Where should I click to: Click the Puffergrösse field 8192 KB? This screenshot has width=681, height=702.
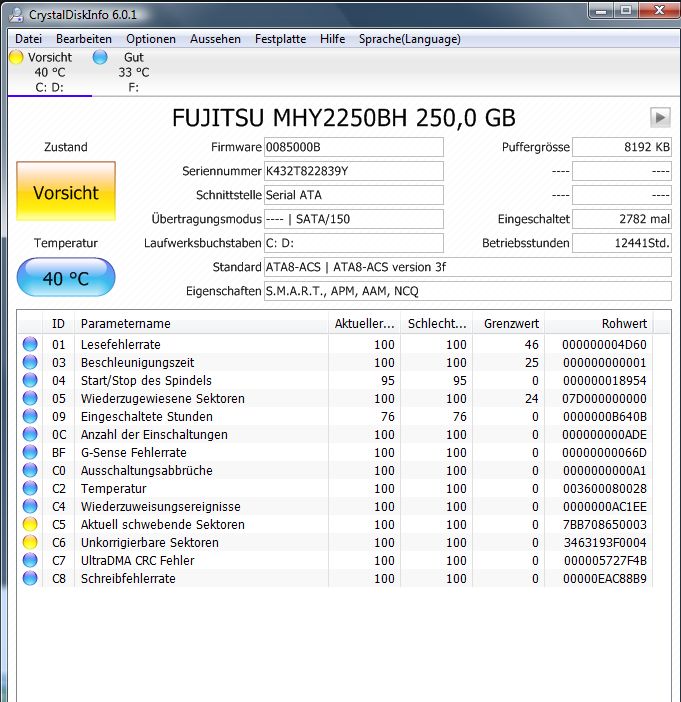pos(622,147)
